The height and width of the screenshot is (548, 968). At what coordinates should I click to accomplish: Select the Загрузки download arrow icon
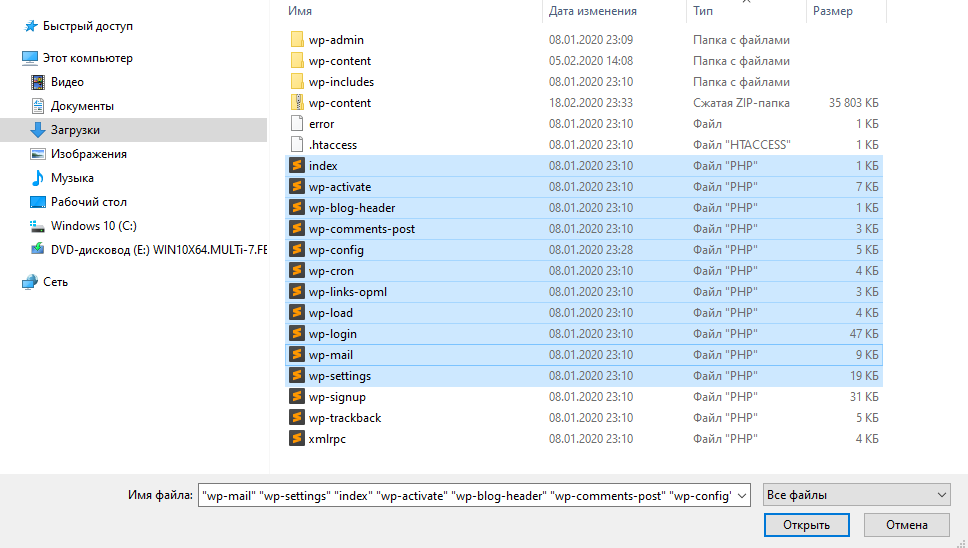38,130
